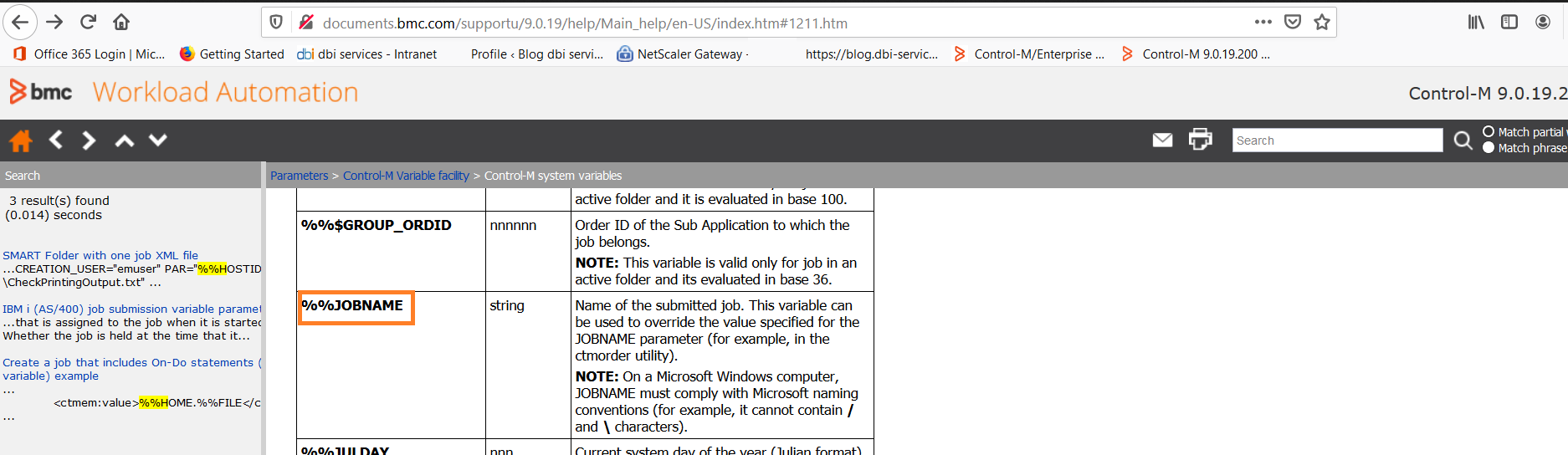This screenshot has height=455, width=1568.
Task: Open tracking protection shield icon
Action: [x=277, y=23]
